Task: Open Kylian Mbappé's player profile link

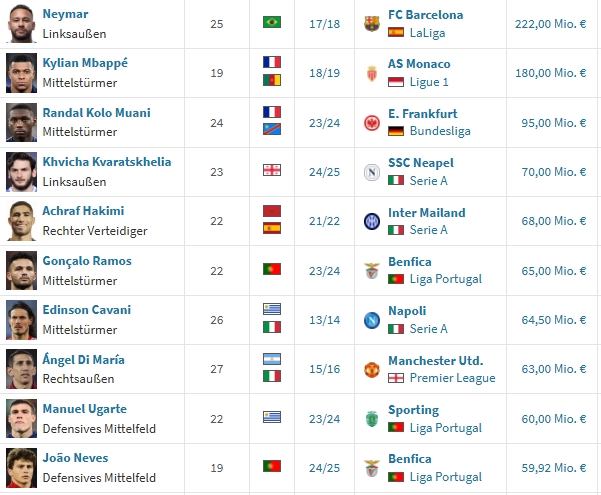Action: click(85, 63)
